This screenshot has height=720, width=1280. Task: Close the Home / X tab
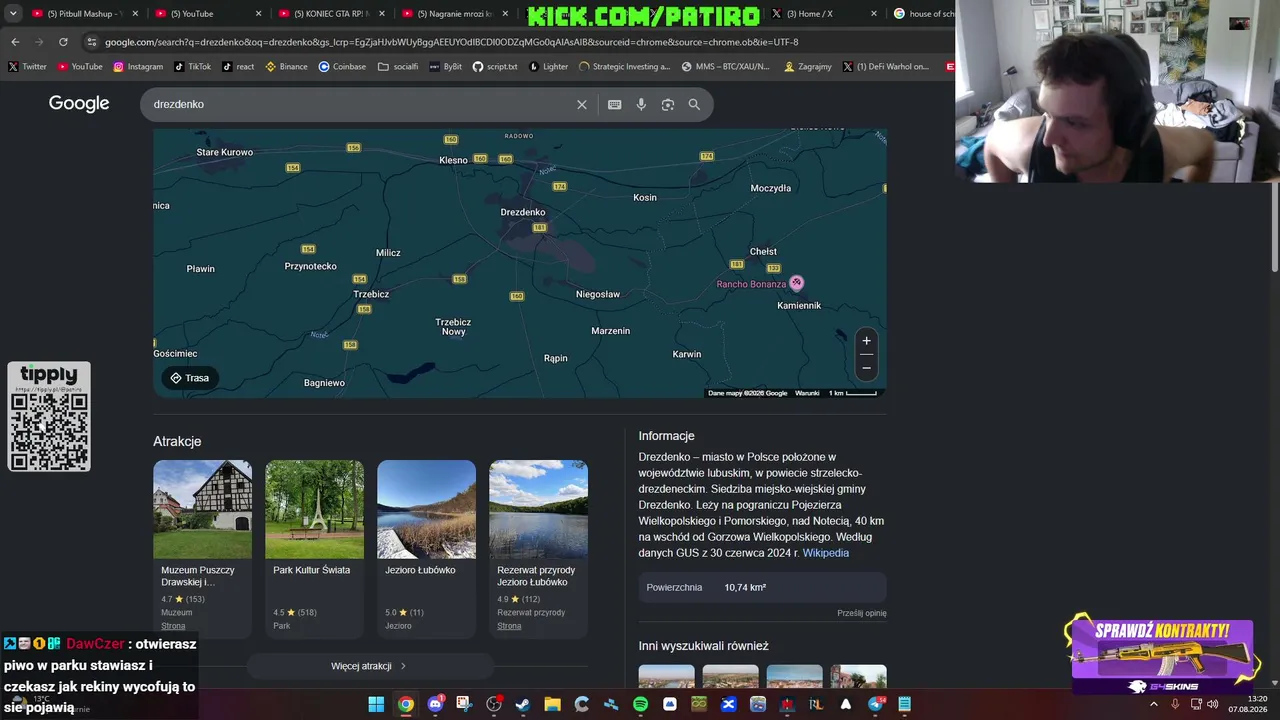[x=874, y=14]
